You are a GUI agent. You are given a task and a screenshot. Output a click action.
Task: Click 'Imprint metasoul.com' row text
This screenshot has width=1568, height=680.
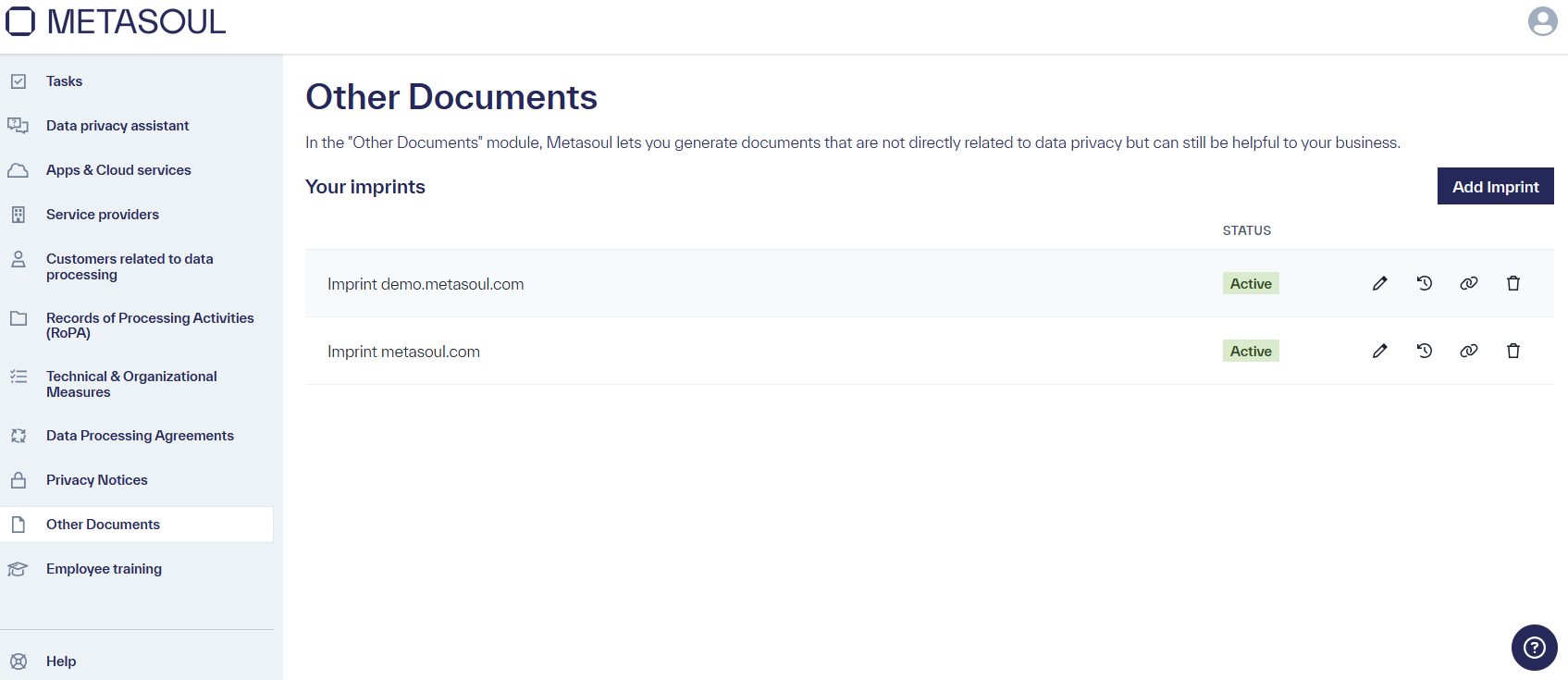pos(403,352)
